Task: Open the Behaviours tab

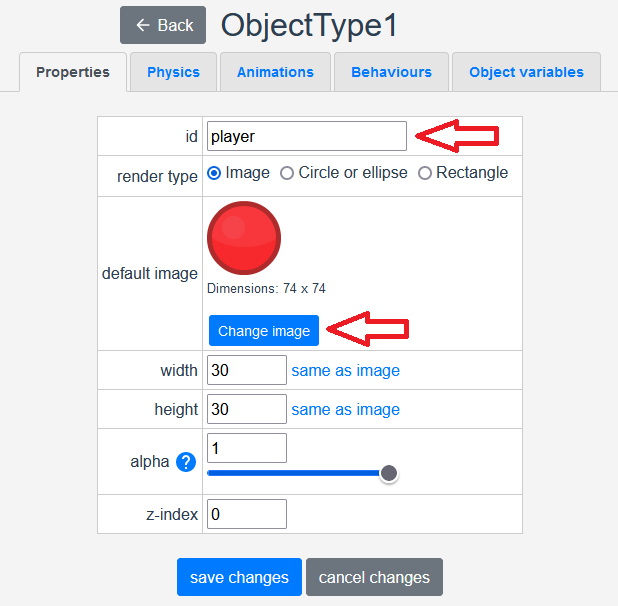Action: [391, 72]
